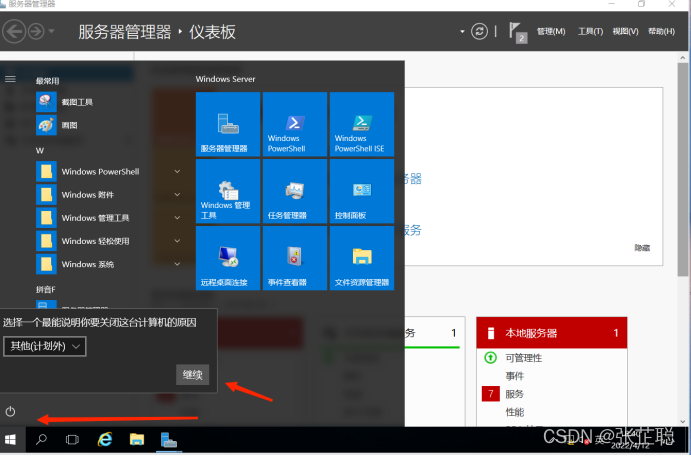Click the refresh icon in Server Manager
The height and width of the screenshot is (456, 691).
[479, 32]
